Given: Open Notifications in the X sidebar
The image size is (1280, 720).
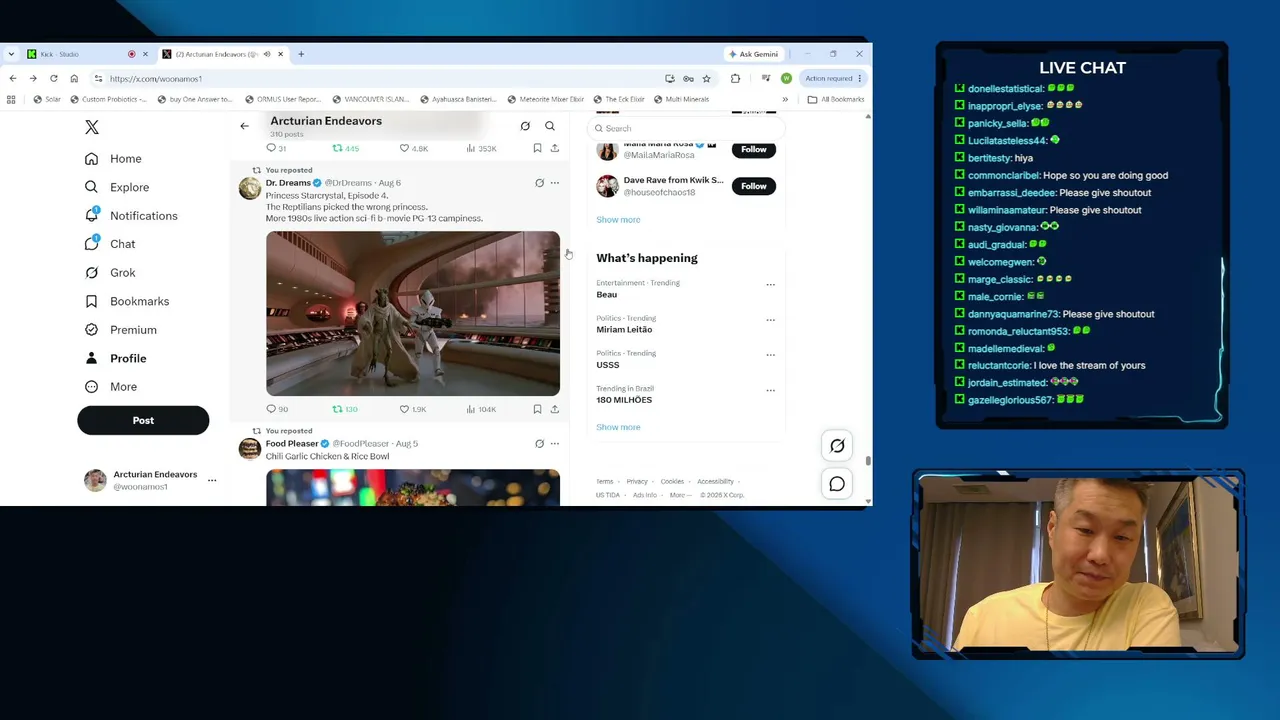Looking at the screenshot, I should point(131,216).
